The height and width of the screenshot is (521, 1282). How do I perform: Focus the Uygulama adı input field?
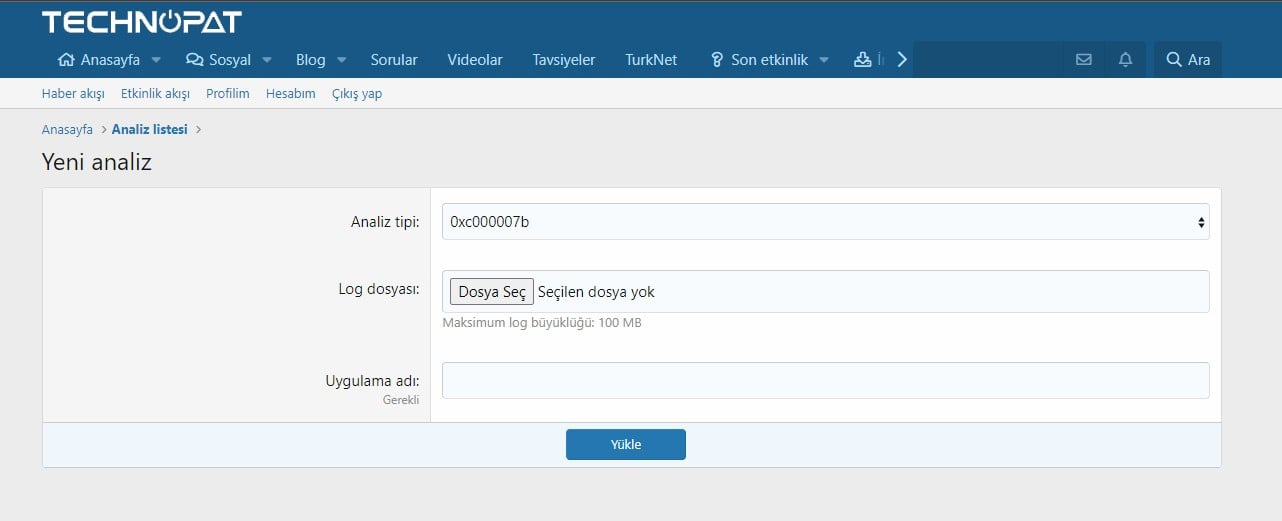coord(825,380)
